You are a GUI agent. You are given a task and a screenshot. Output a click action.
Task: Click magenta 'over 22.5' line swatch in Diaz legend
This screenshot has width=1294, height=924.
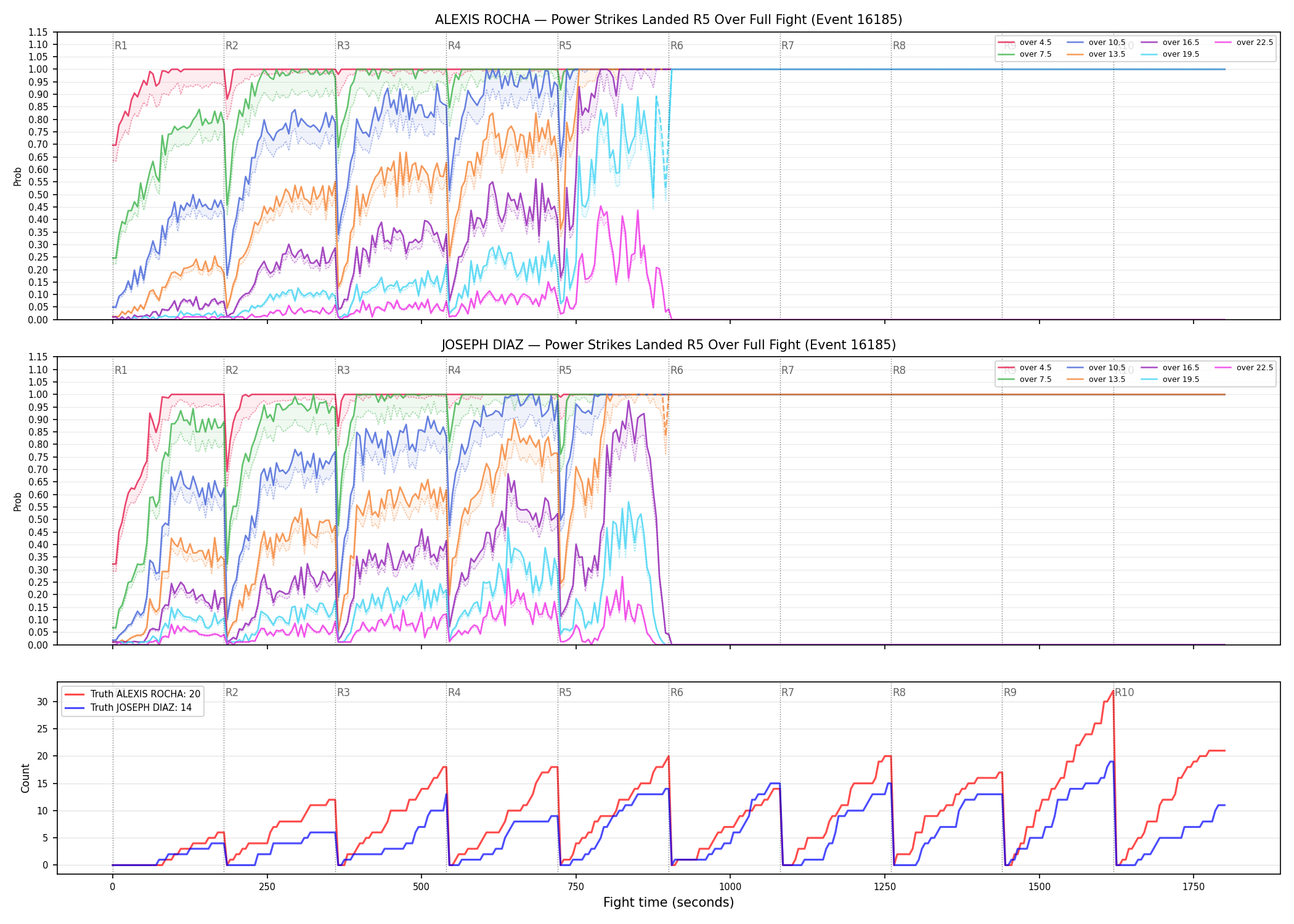[1223, 368]
